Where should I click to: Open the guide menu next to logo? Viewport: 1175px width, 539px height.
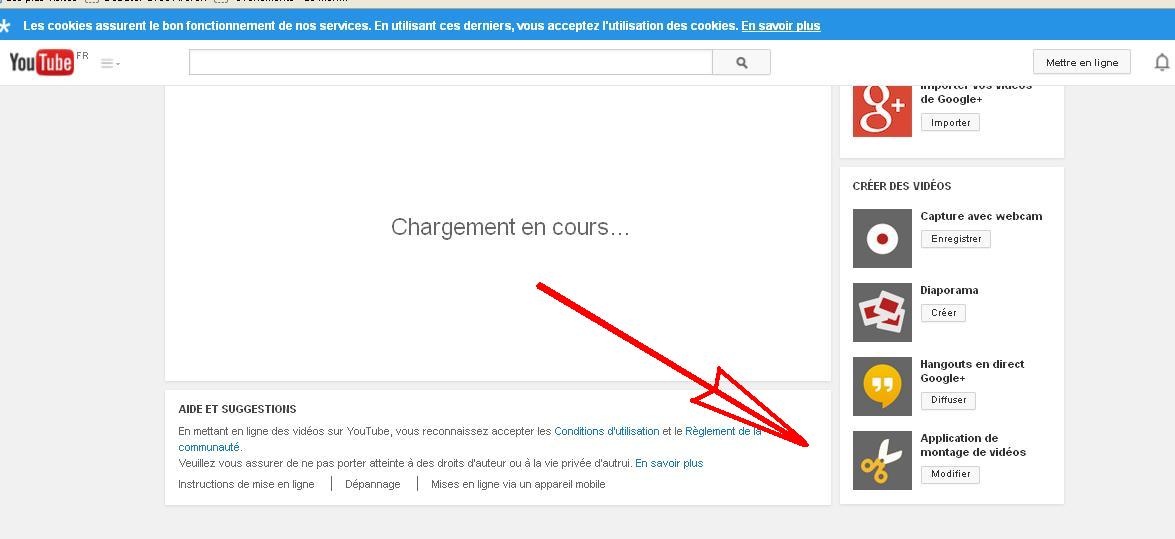110,63
